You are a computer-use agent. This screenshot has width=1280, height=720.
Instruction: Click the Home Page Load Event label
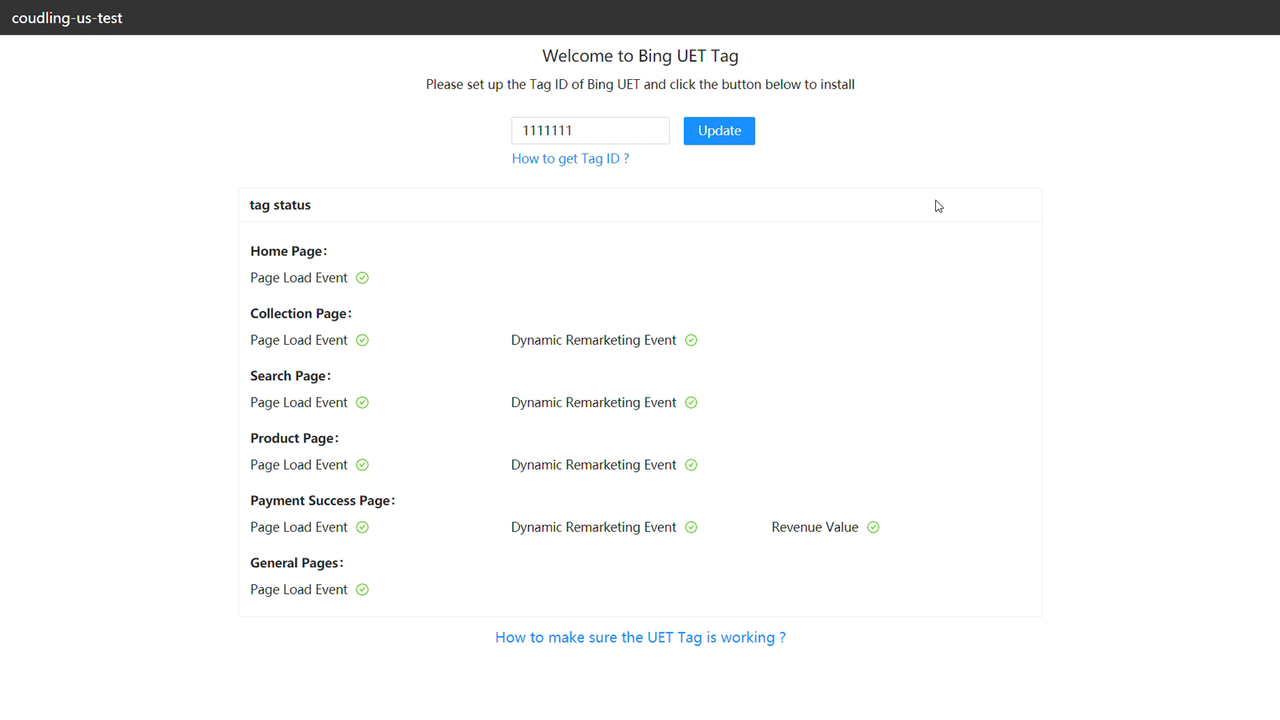pos(298,277)
